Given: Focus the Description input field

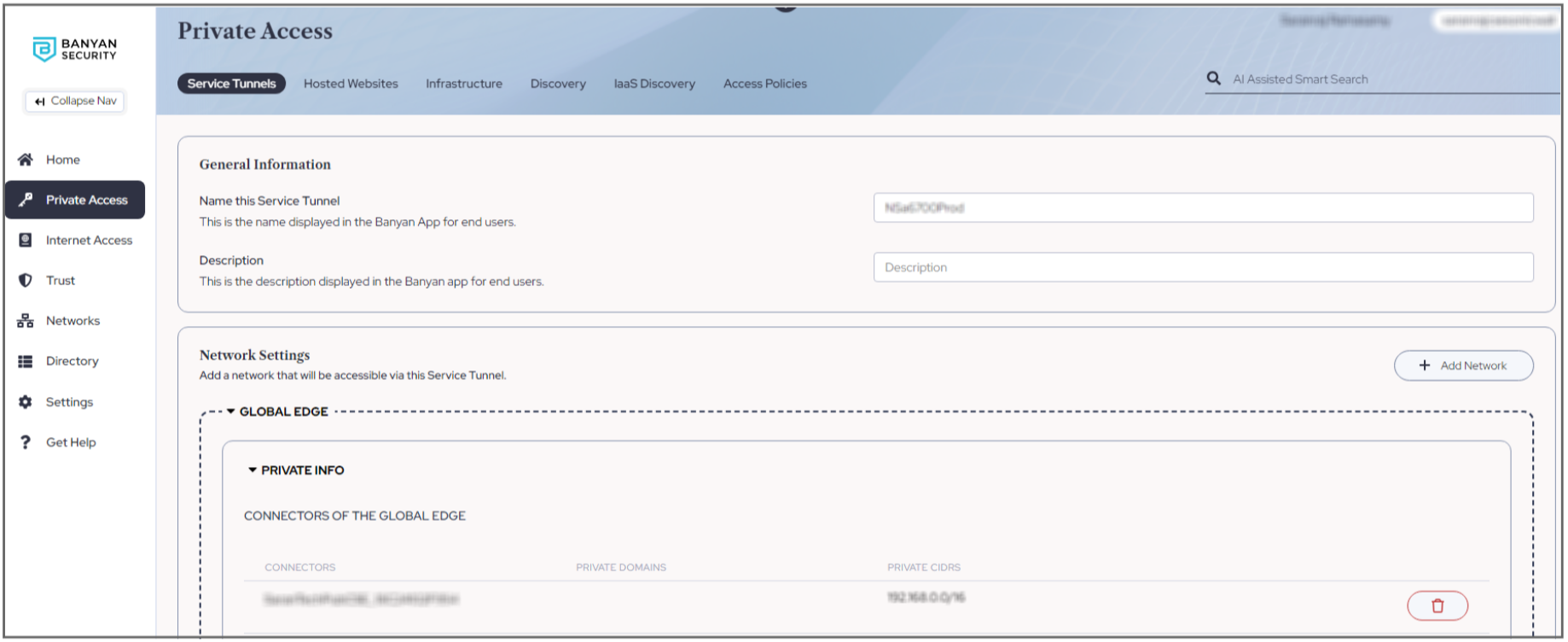Looking at the screenshot, I should point(1203,267).
